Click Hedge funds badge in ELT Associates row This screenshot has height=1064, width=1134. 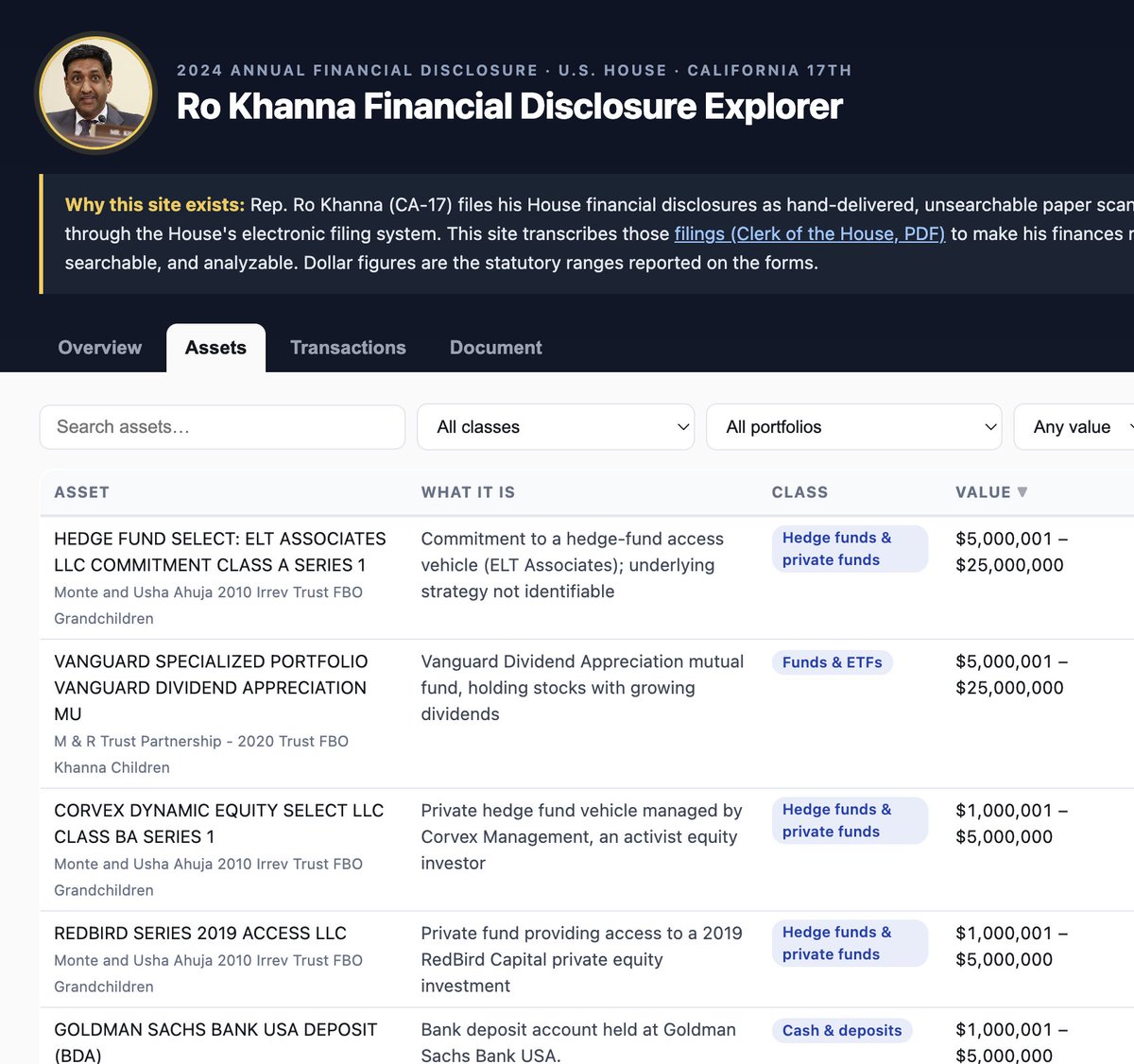850,549
